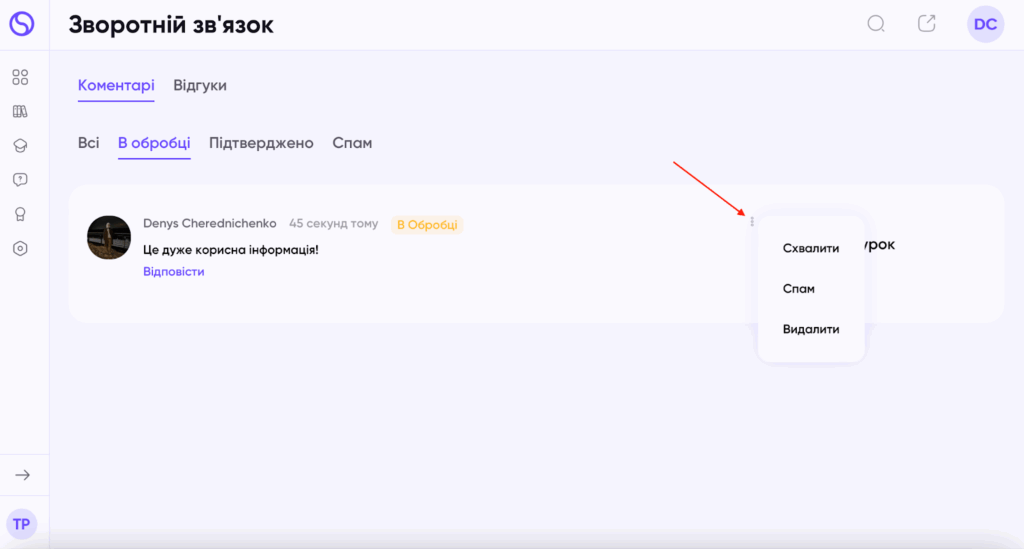This screenshot has width=1024, height=549.
Task: Select Схвалити from the context menu
Action: pyautogui.click(x=811, y=248)
